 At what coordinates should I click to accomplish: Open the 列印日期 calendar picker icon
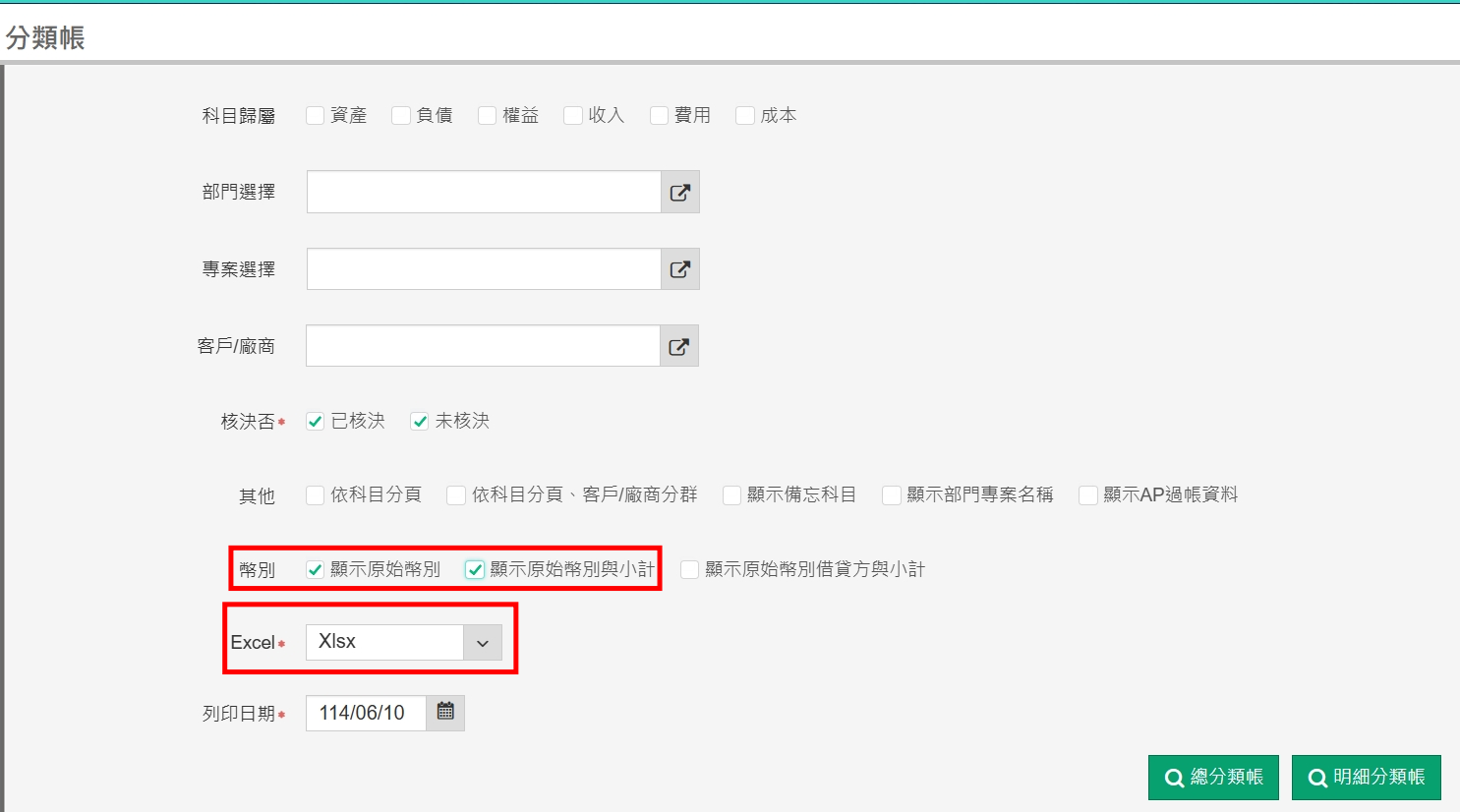(445, 712)
